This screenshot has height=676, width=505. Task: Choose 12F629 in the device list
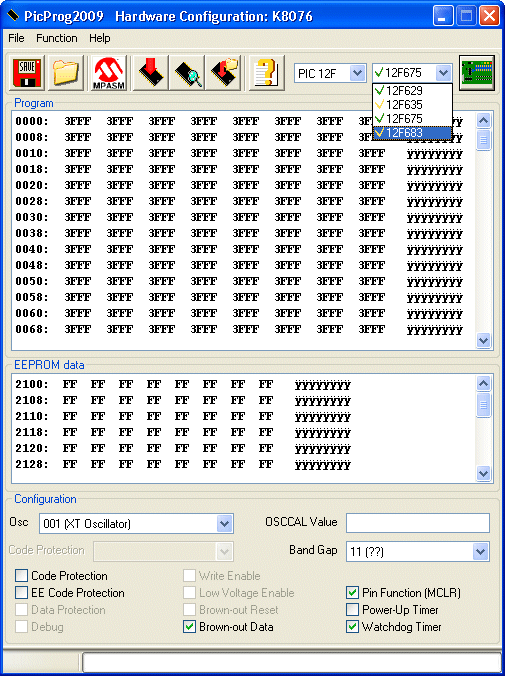[412, 91]
